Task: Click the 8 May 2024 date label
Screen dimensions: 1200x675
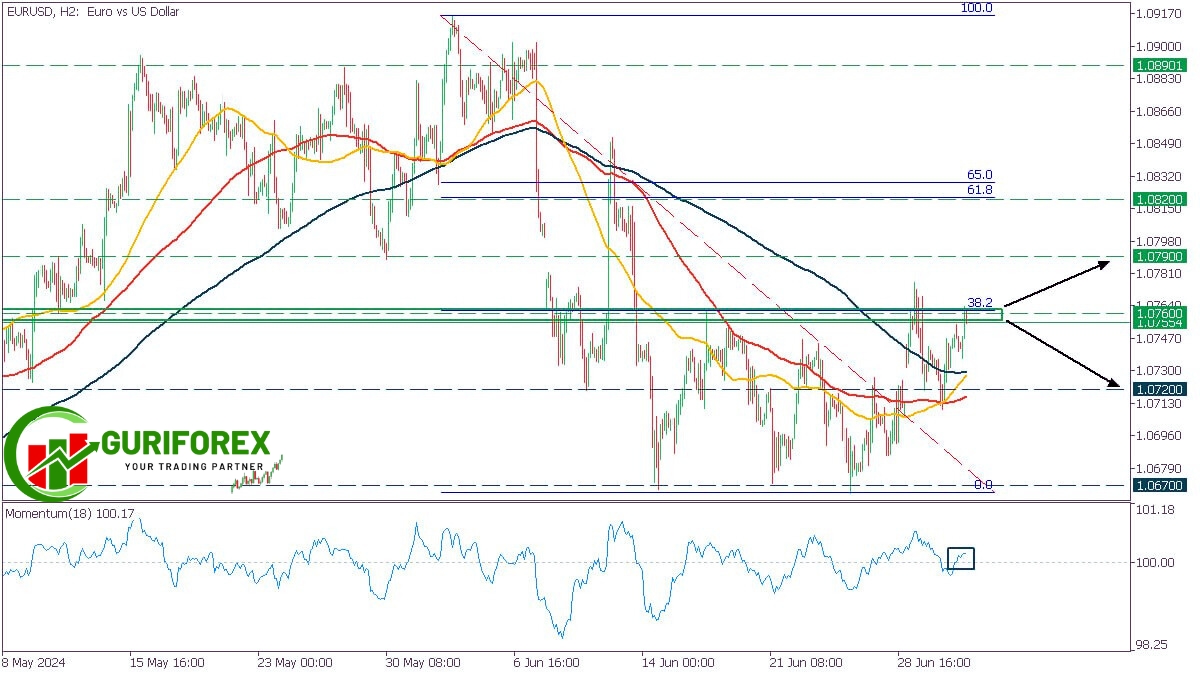Action: pyautogui.click(x=34, y=663)
